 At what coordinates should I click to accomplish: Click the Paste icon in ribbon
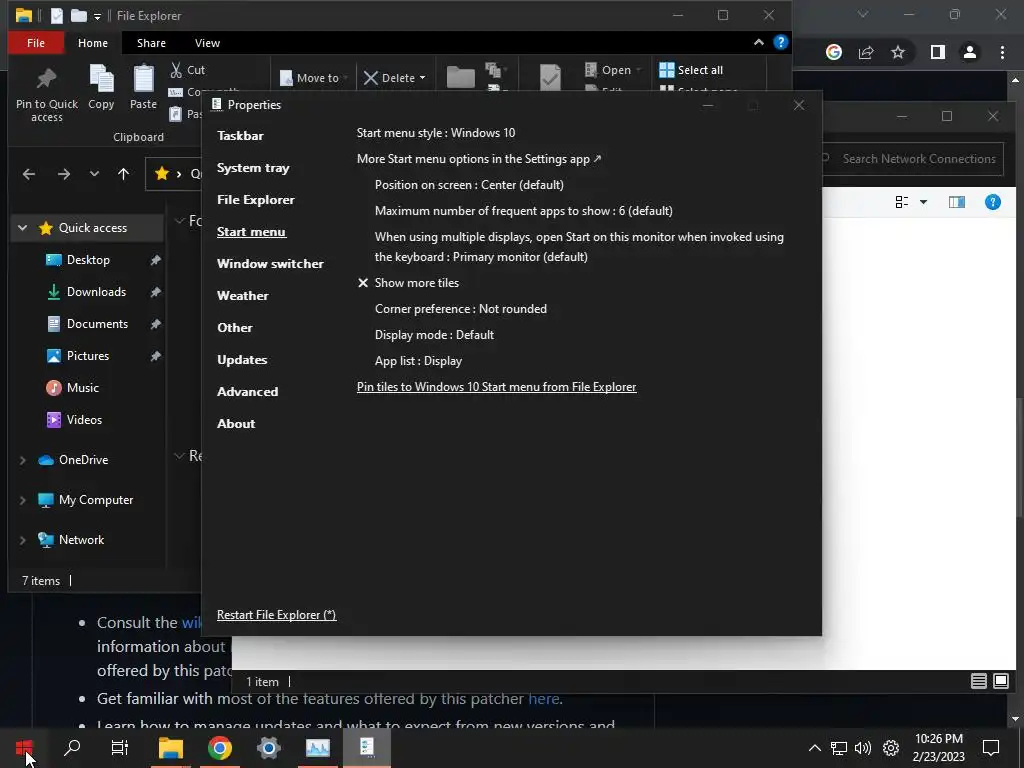[x=143, y=79]
